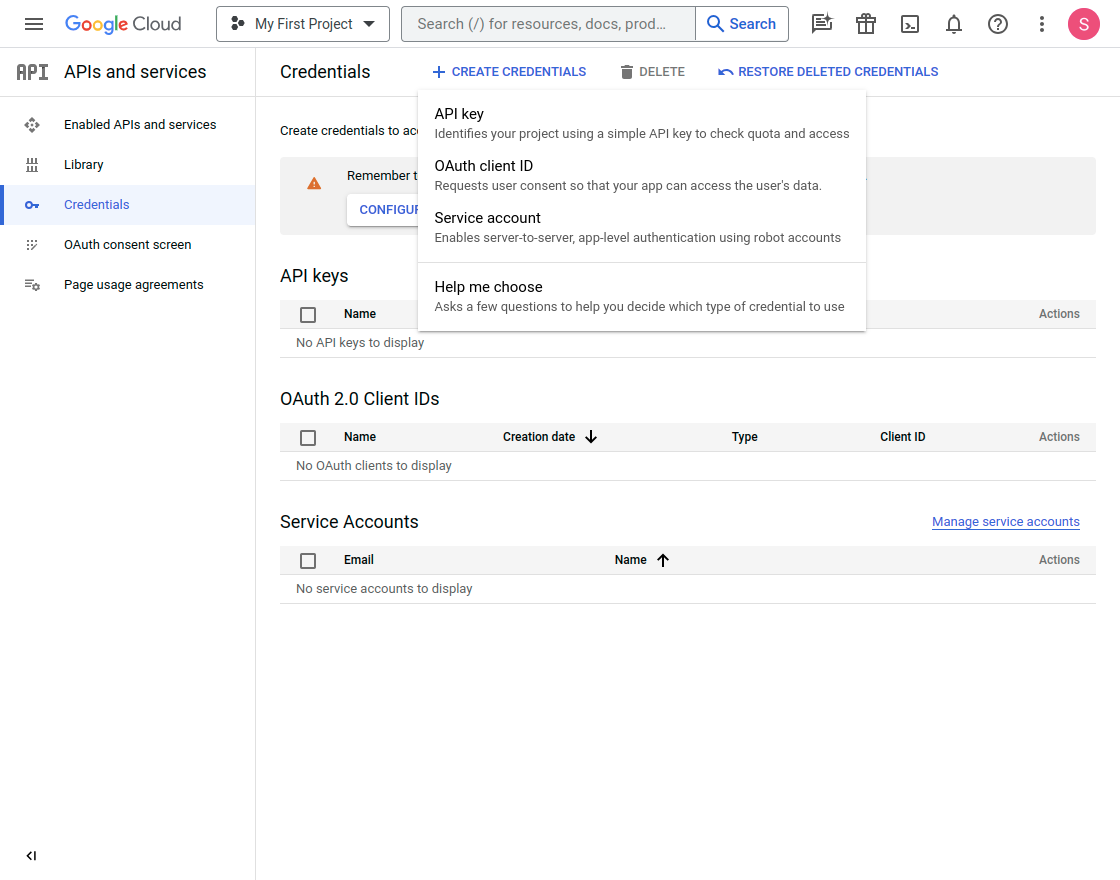Sort service accounts by Email column
Viewport: 1120px width, 880px height.
point(359,560)
